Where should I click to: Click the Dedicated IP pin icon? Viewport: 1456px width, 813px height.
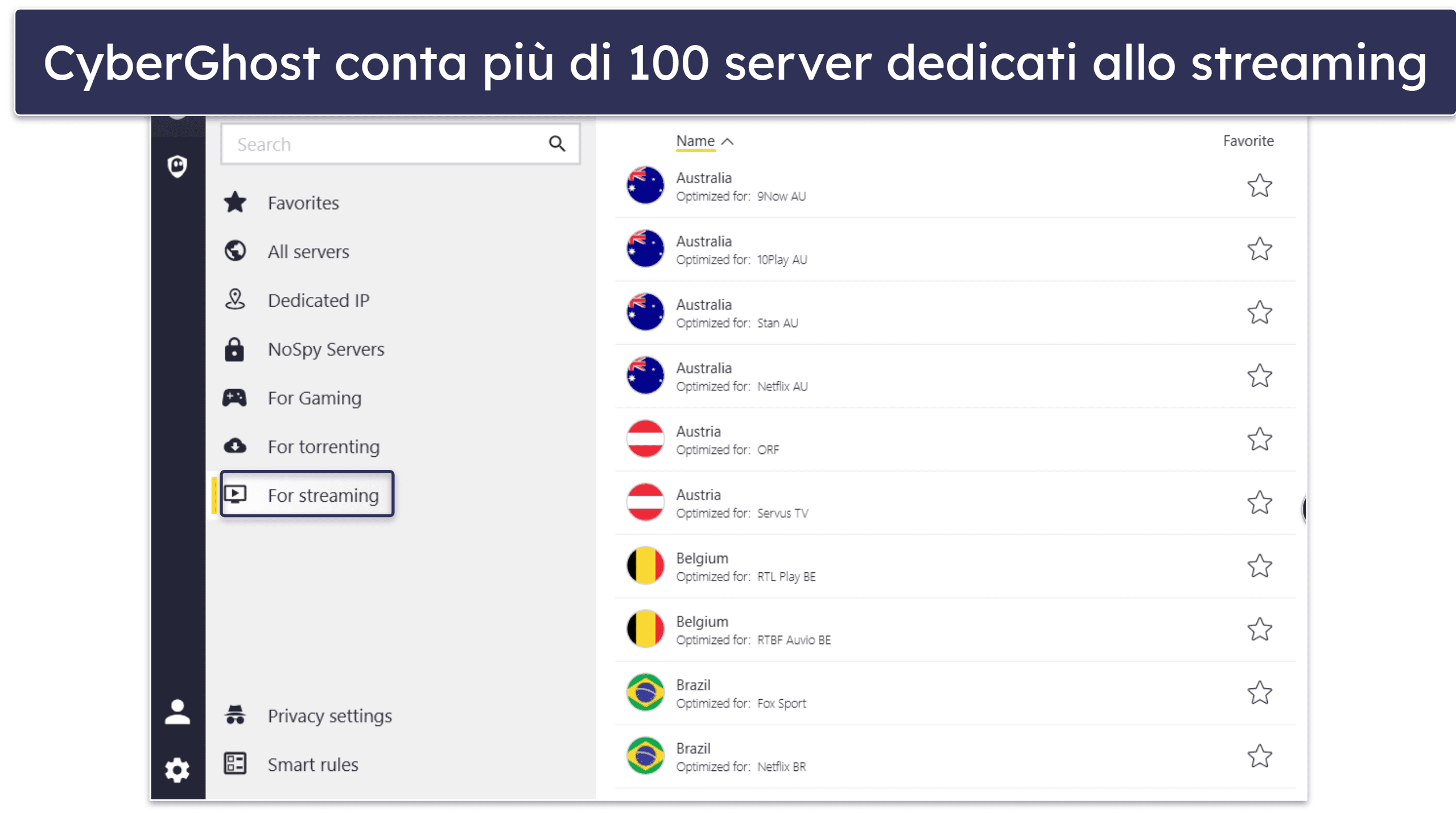coord(235,299)
